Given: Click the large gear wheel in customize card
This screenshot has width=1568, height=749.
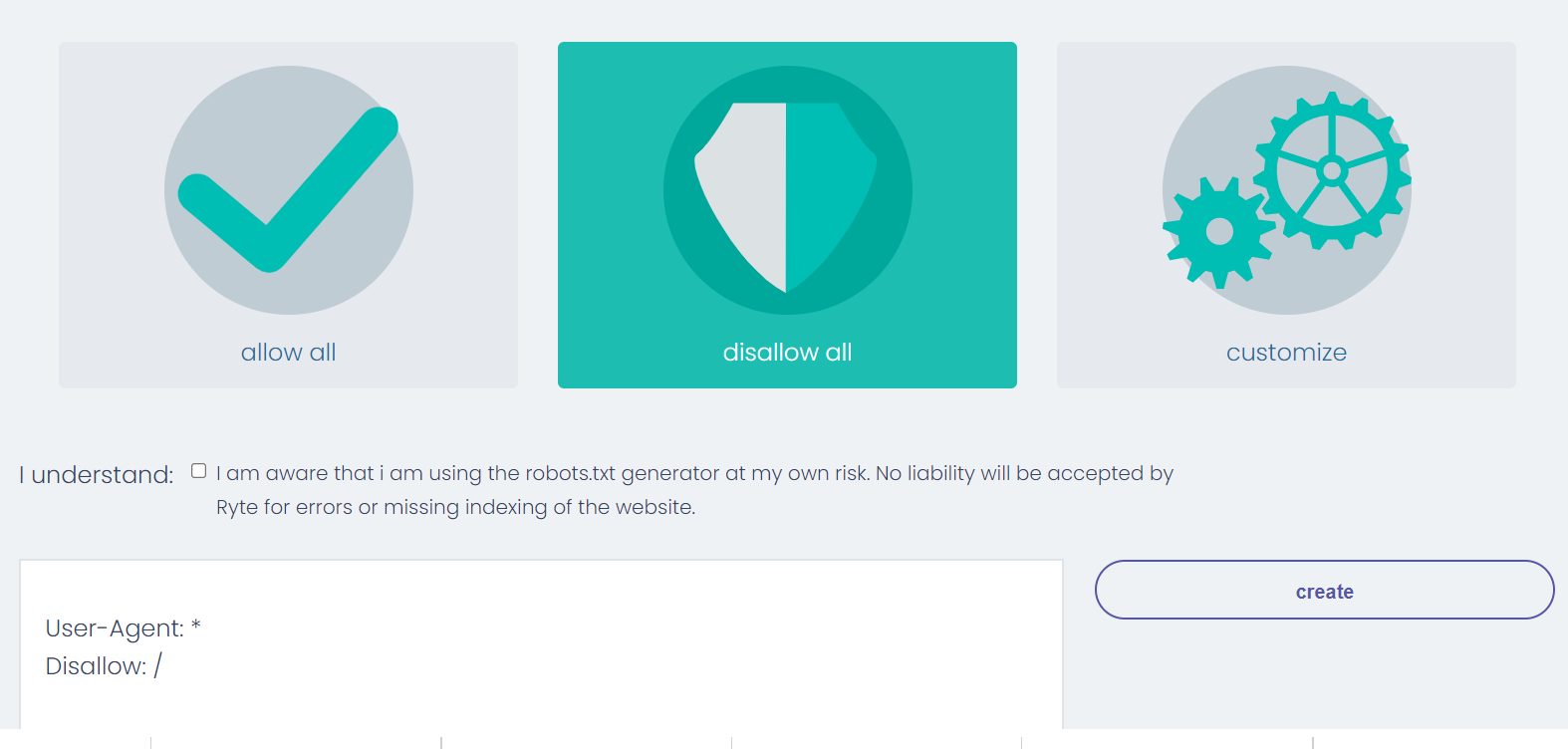Looking at the screenshot, I should click(1332, 171).
